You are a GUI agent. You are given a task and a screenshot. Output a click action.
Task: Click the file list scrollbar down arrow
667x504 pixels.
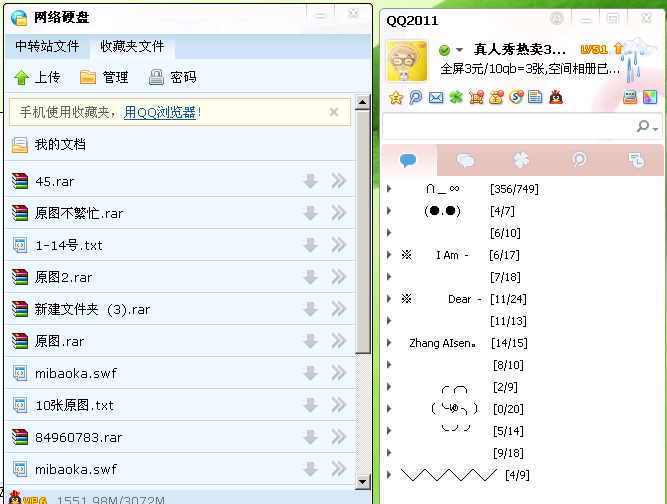click(x=363, y=482)
